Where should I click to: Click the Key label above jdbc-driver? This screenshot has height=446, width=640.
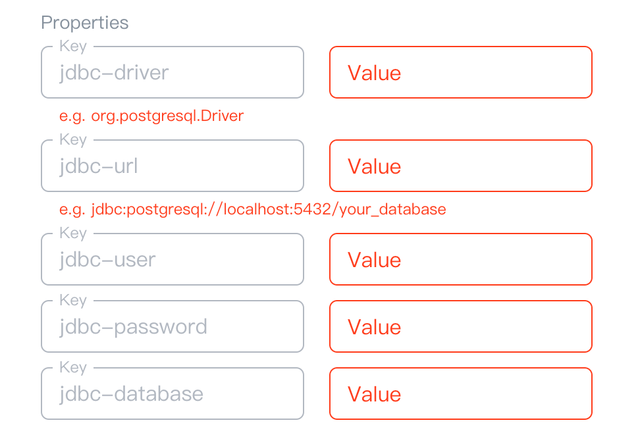(x=73, y=46)
